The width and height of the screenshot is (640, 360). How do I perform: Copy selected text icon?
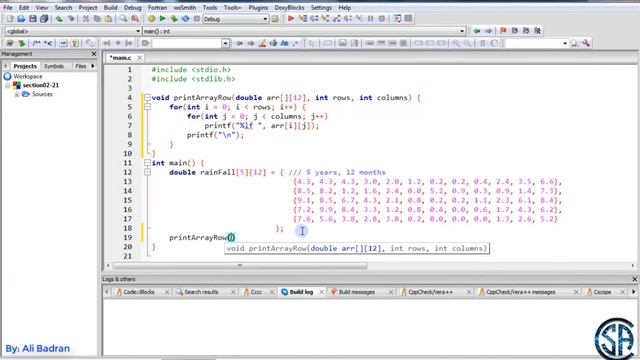(x=97, y=19)
